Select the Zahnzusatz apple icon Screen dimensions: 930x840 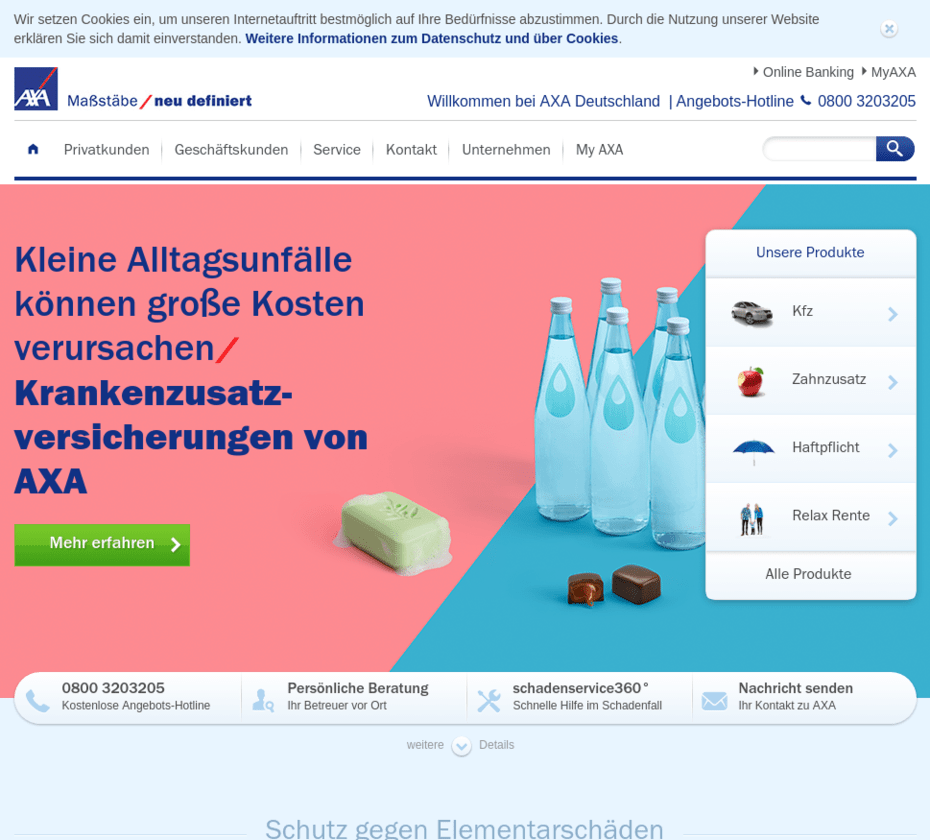[x=751, y=381]
